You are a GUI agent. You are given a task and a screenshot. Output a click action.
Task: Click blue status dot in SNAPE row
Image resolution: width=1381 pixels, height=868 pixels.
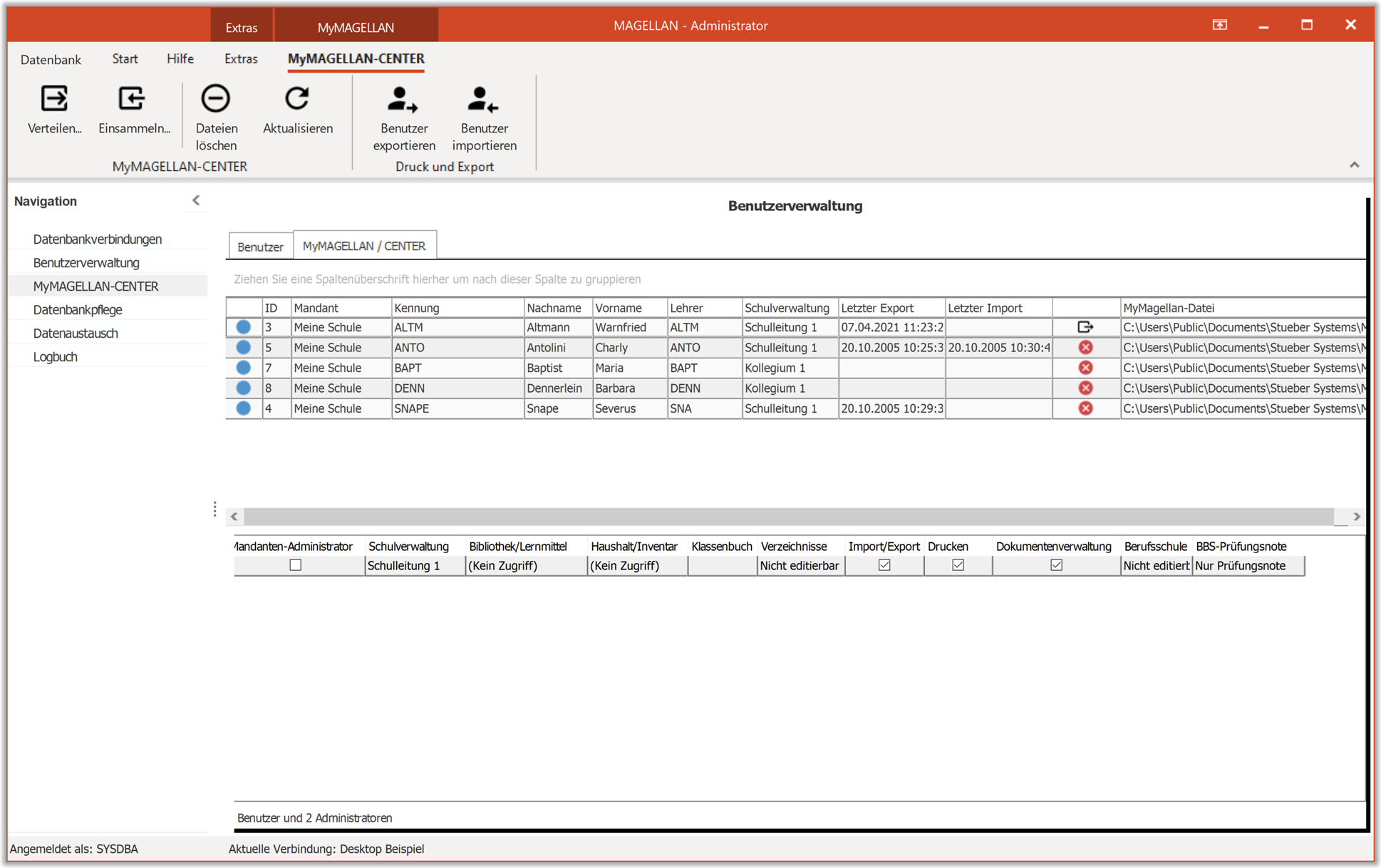(x=244, y=408)
